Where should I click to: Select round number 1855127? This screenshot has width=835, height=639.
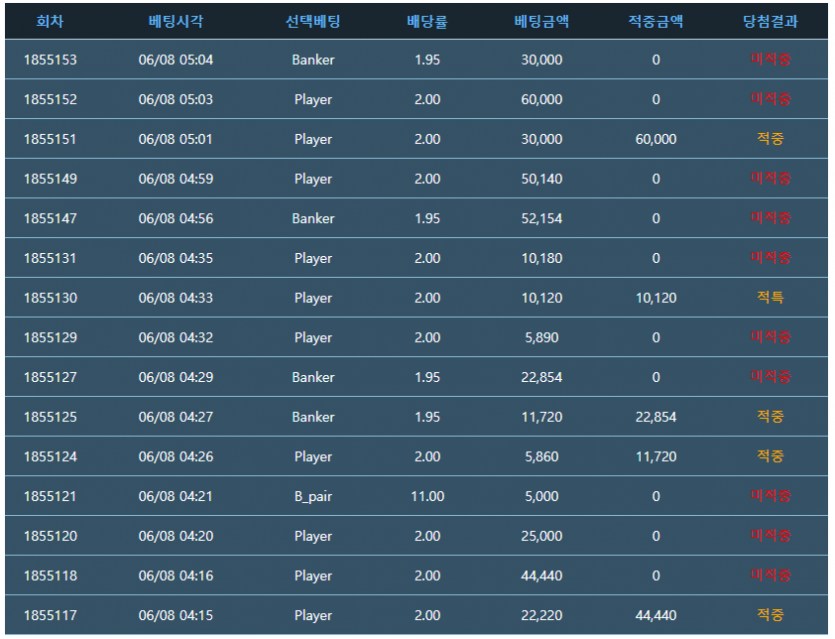point(50,377)
